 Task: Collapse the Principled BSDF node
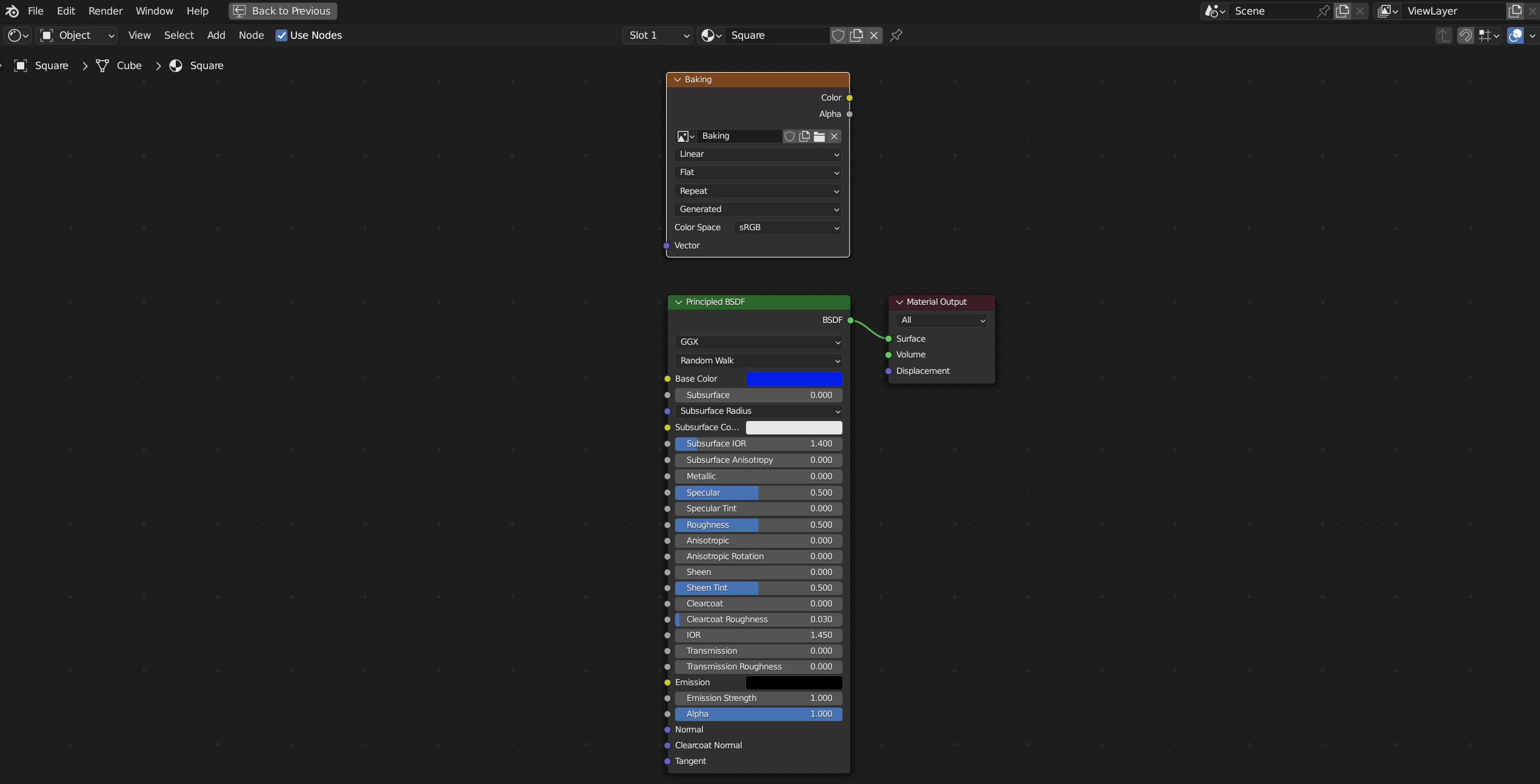[x=678, y=302]
